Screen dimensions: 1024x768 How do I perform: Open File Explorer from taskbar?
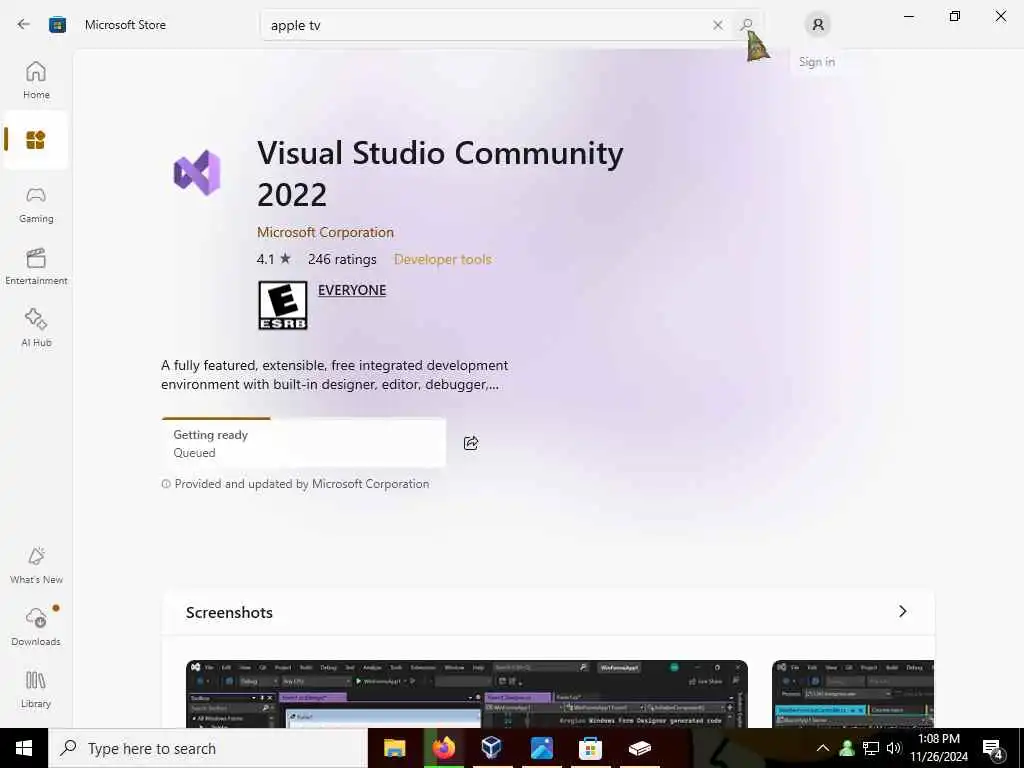coord(394,748)
